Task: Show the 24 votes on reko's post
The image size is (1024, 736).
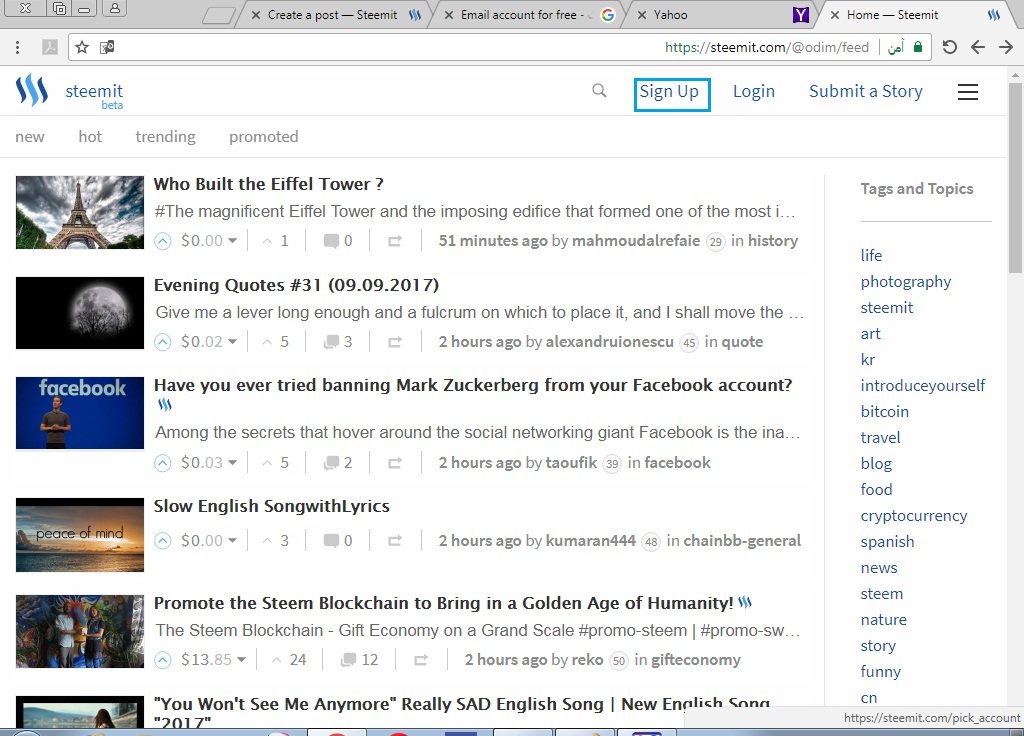Action: tap(289, 660)
